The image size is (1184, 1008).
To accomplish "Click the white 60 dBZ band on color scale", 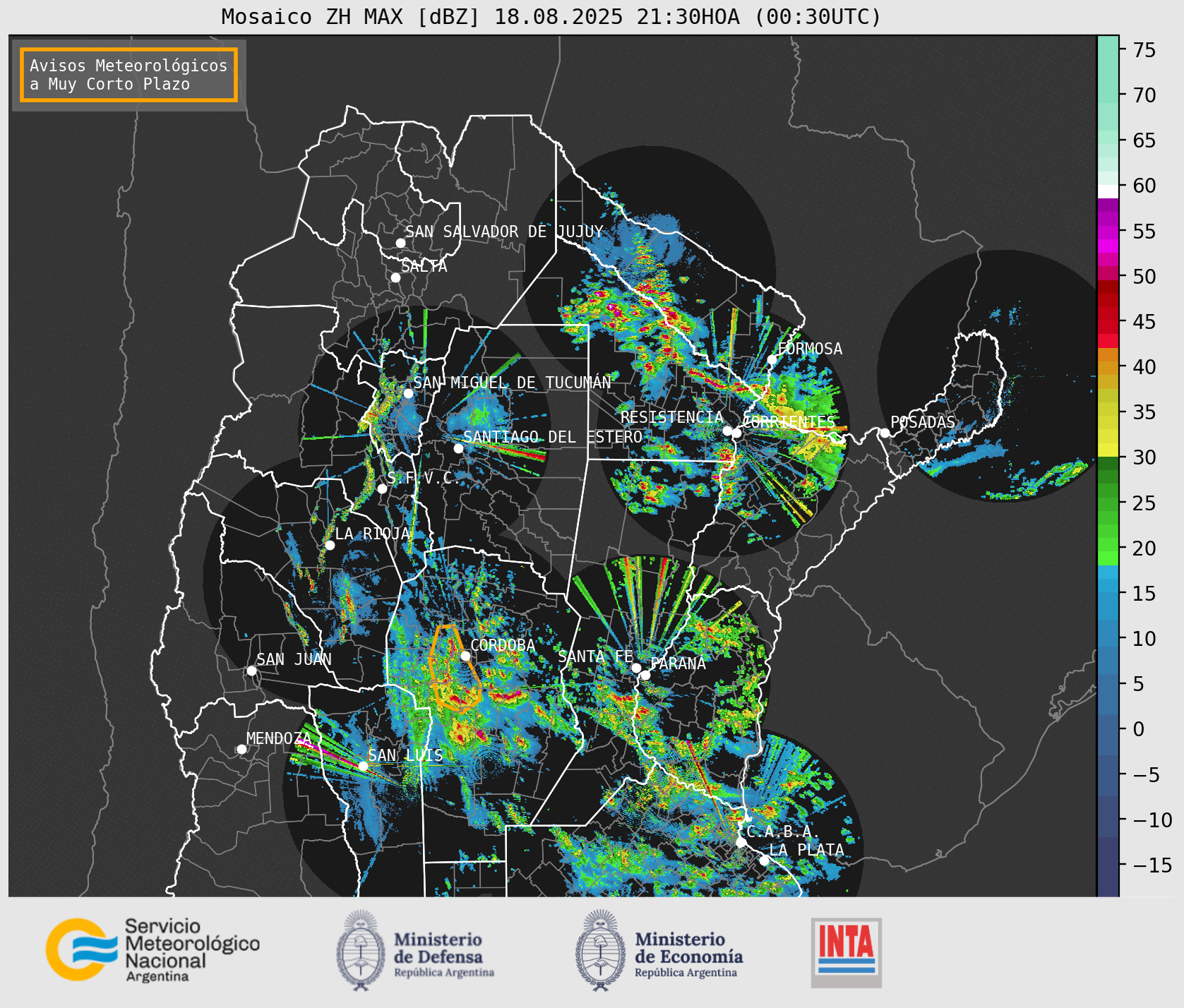I will [1108, 191].
